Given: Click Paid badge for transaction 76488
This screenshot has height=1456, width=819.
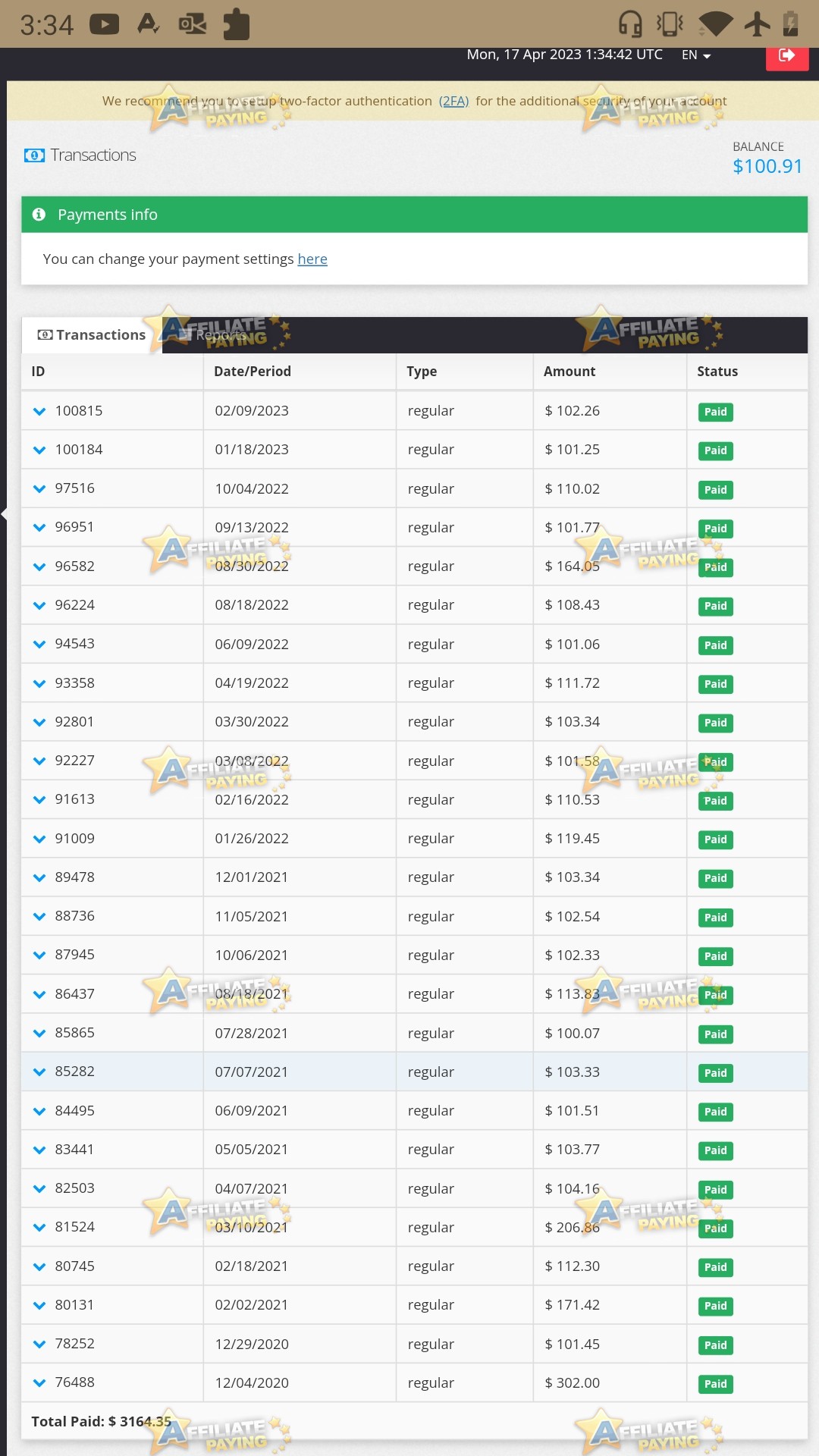Looking at the screenshot, I should click(716, 1384).
